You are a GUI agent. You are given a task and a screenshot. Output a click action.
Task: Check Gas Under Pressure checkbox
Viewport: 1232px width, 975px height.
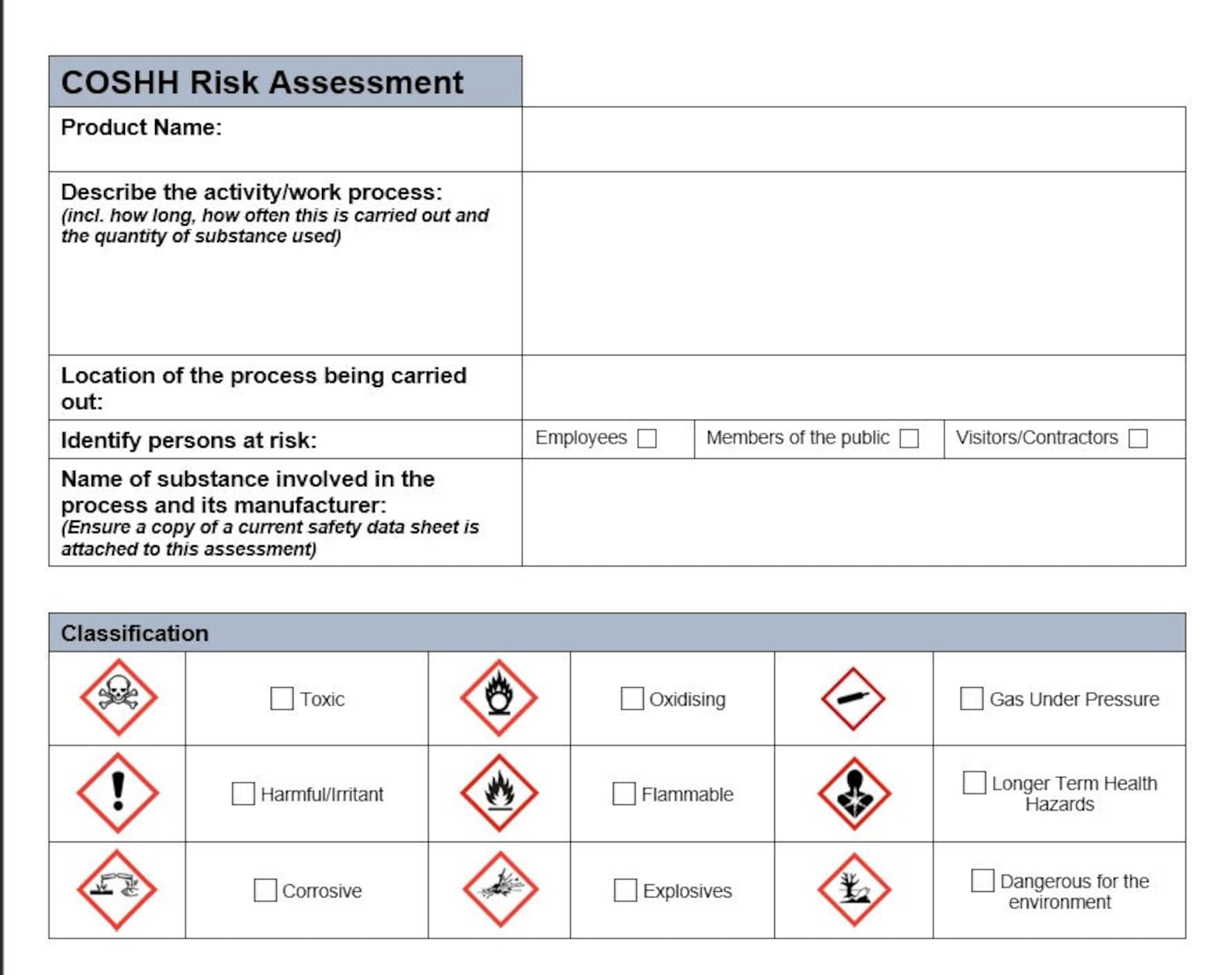coord(971,698)
